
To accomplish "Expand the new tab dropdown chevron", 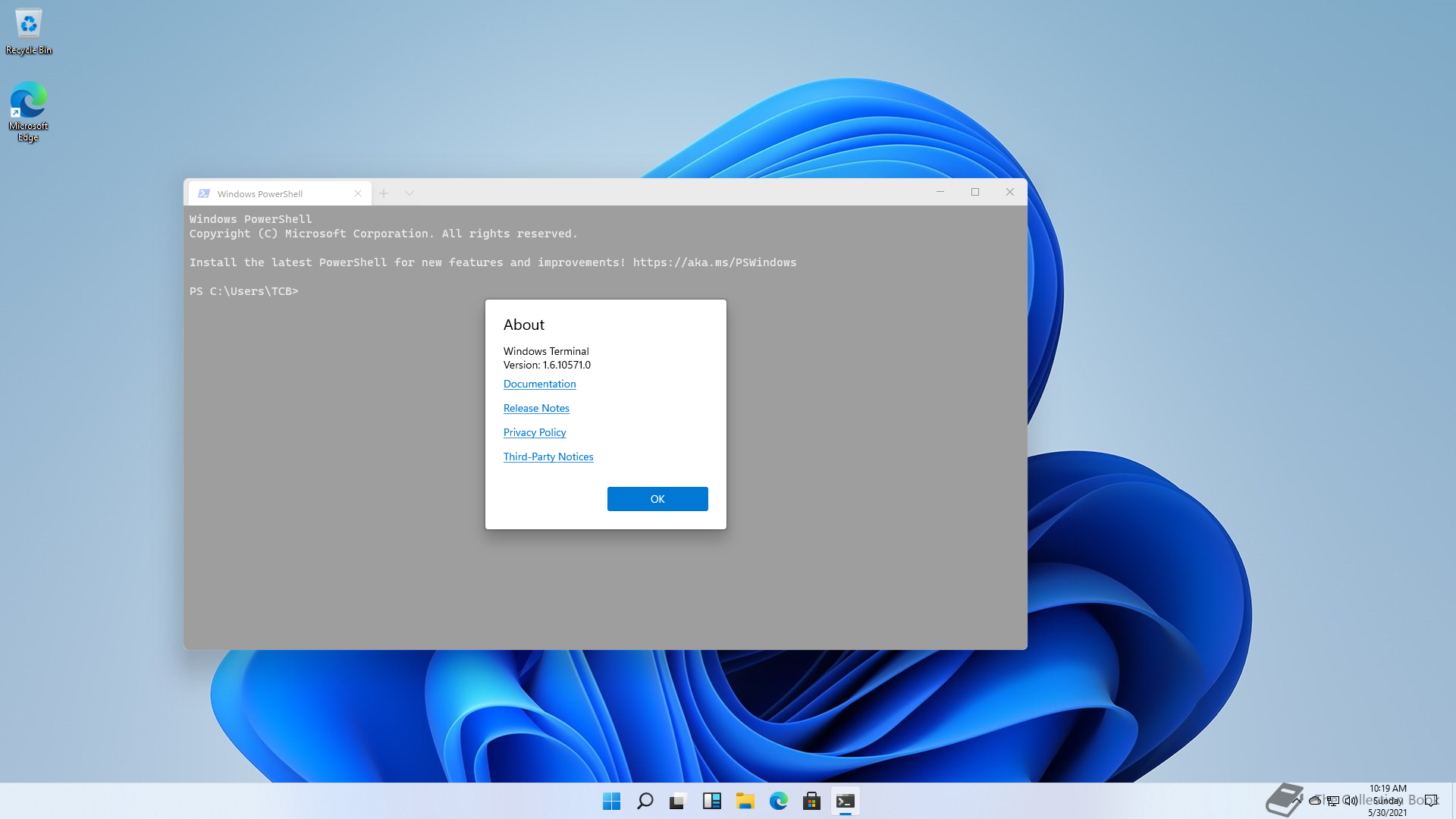I will coord(409,193).
